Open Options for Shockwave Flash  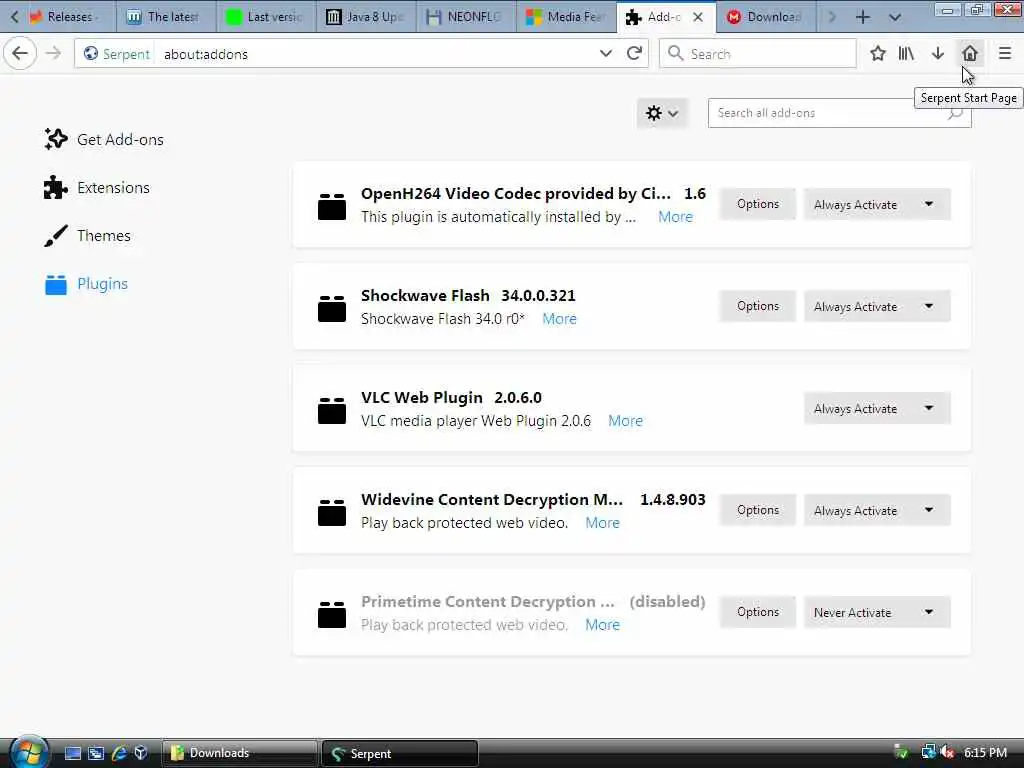pos(758,306)
